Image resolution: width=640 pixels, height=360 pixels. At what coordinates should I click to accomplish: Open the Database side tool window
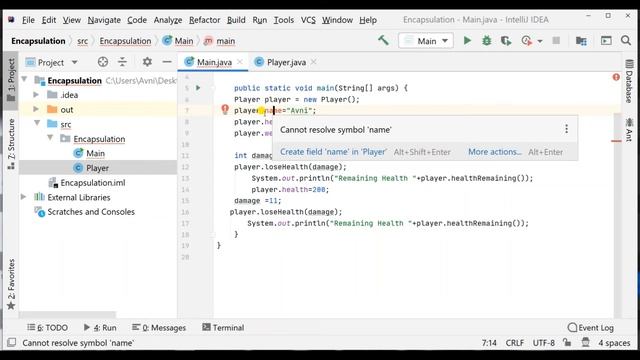tap(629, 82)
